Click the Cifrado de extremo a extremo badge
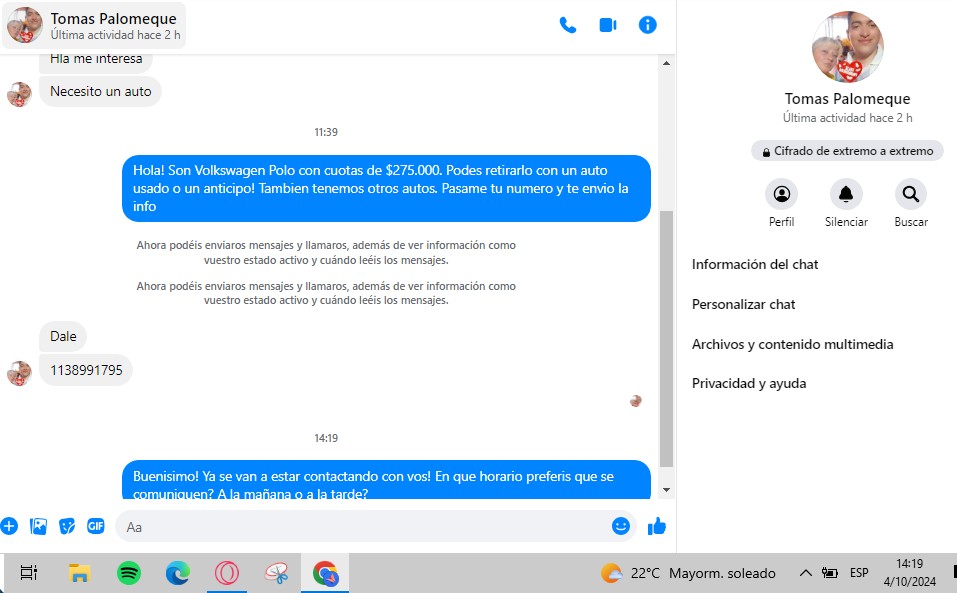The image size is (957, 593). (x=847, y=151)
